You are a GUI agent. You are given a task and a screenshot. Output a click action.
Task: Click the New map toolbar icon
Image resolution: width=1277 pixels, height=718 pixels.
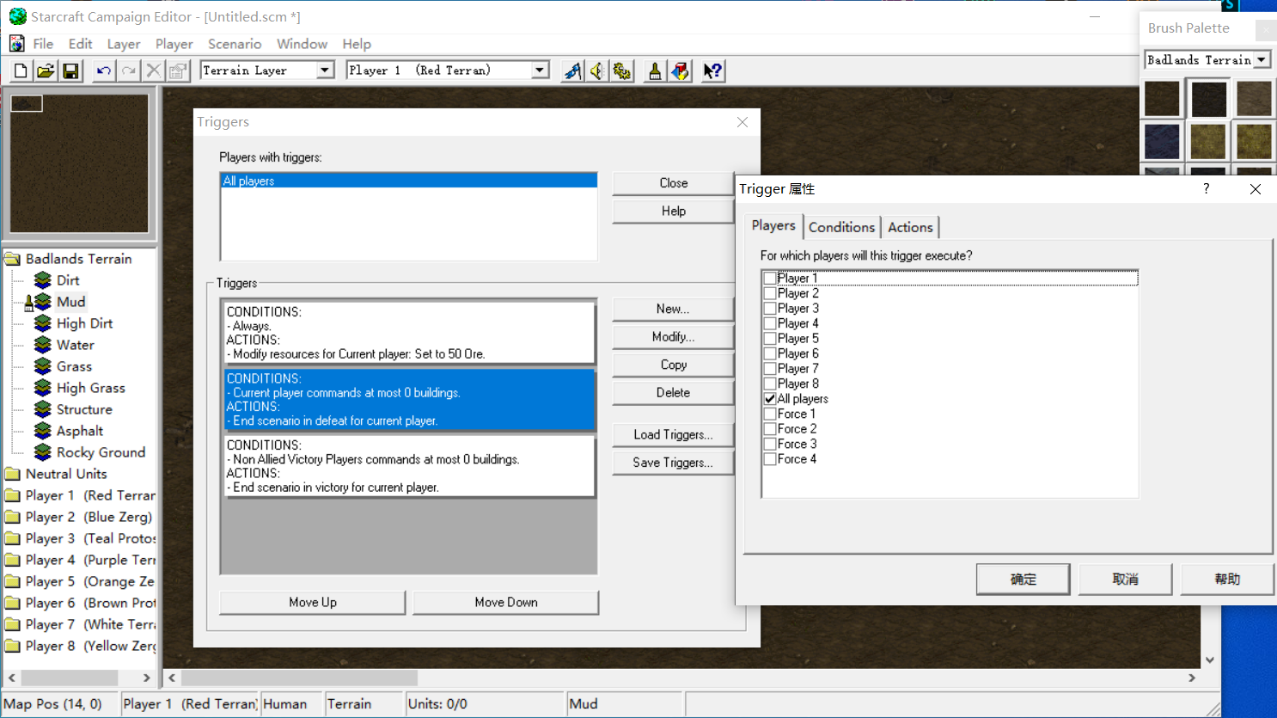click(x=20, y=71)
